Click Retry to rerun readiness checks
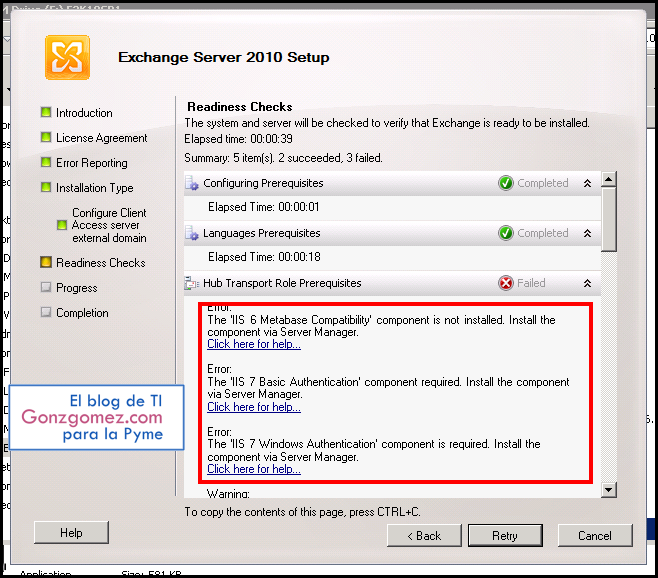This screenshot has height=578, width=658. (x=505, y=536)
